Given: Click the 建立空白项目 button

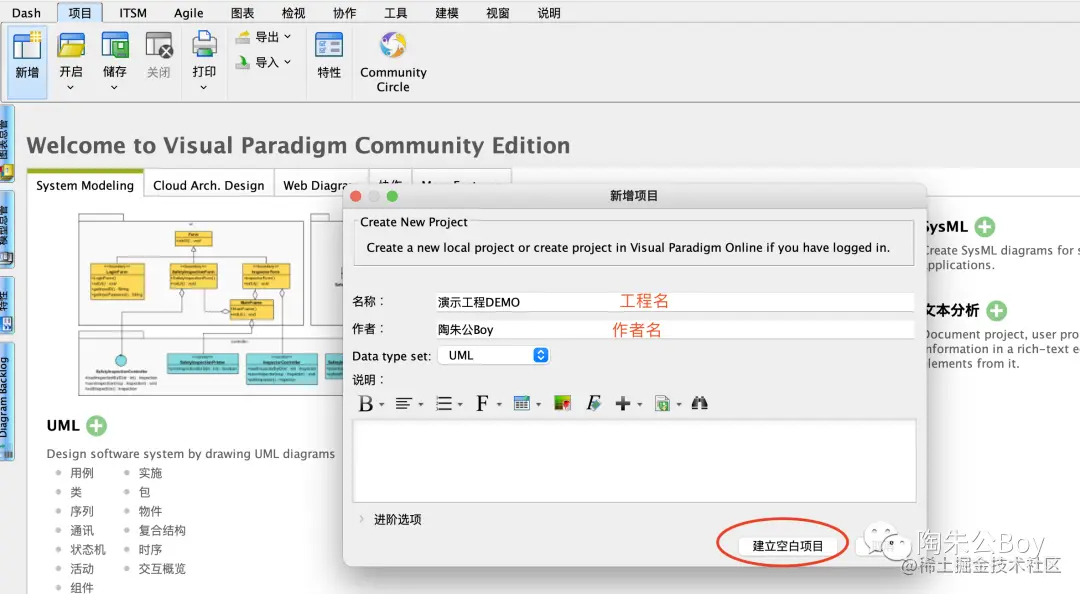Looking at the screenshot, I should pos(787,546).
